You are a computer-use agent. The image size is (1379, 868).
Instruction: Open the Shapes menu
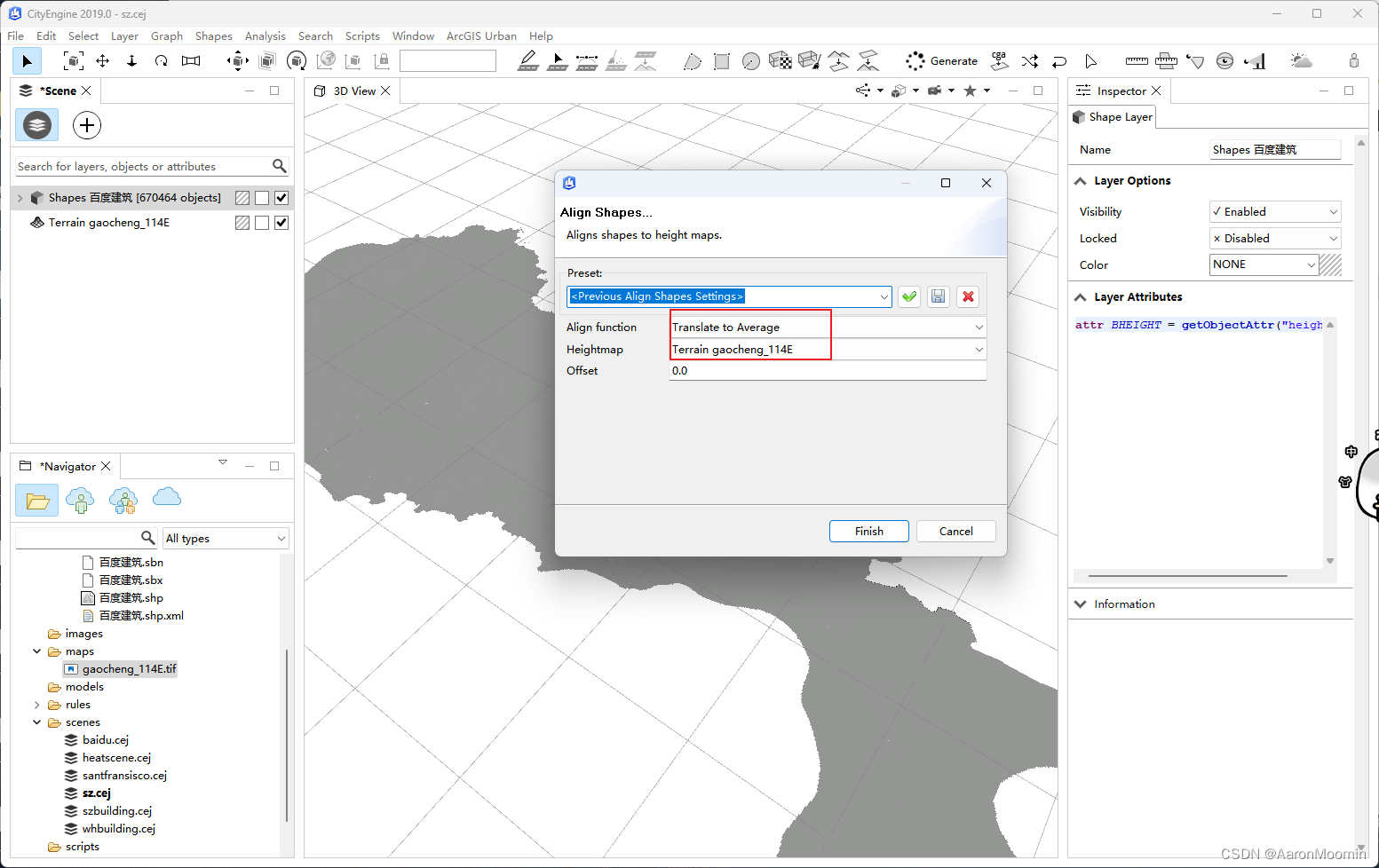[x=214, y=36]
